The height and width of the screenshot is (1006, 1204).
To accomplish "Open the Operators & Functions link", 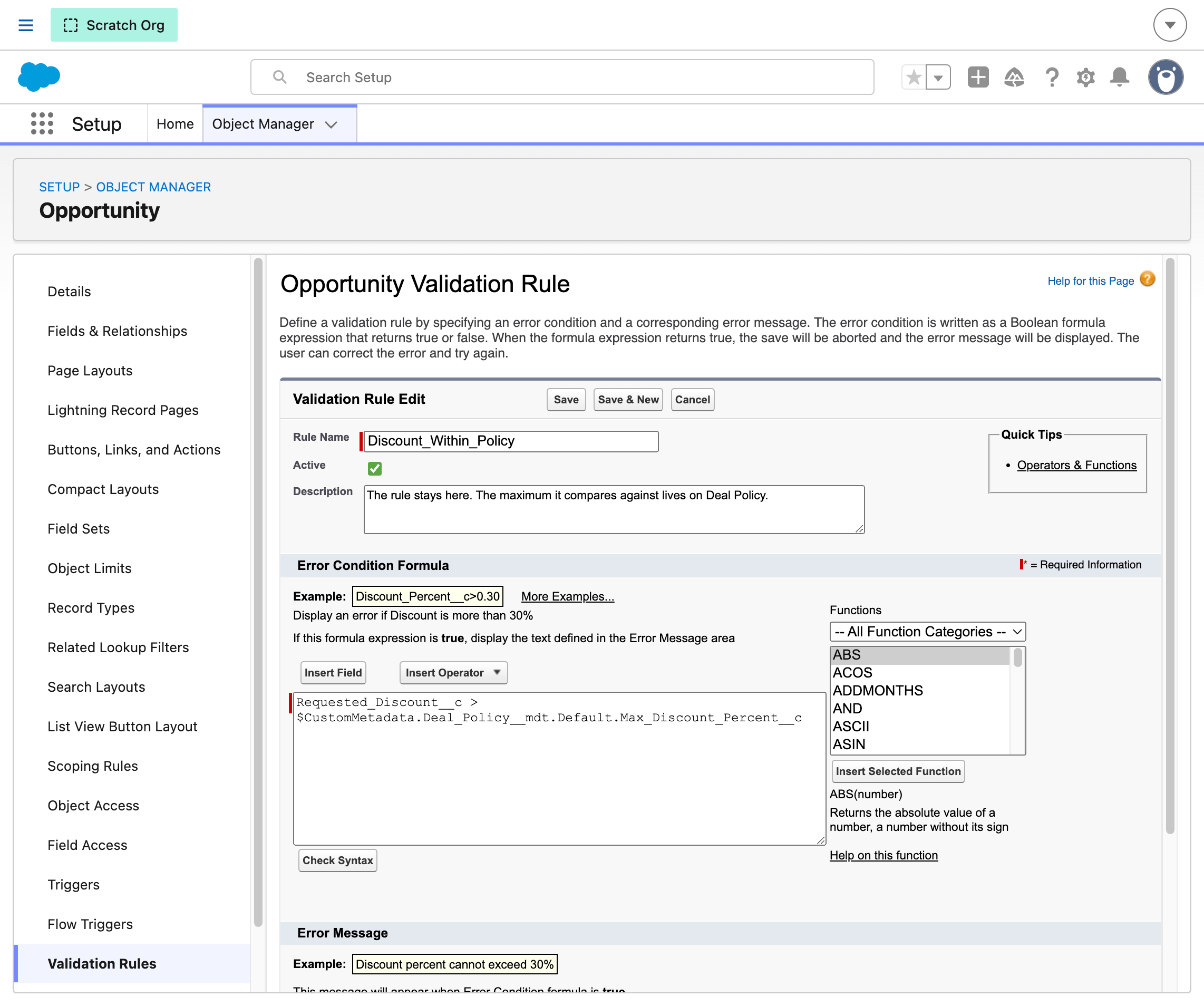I will (x=1076, y=465).
